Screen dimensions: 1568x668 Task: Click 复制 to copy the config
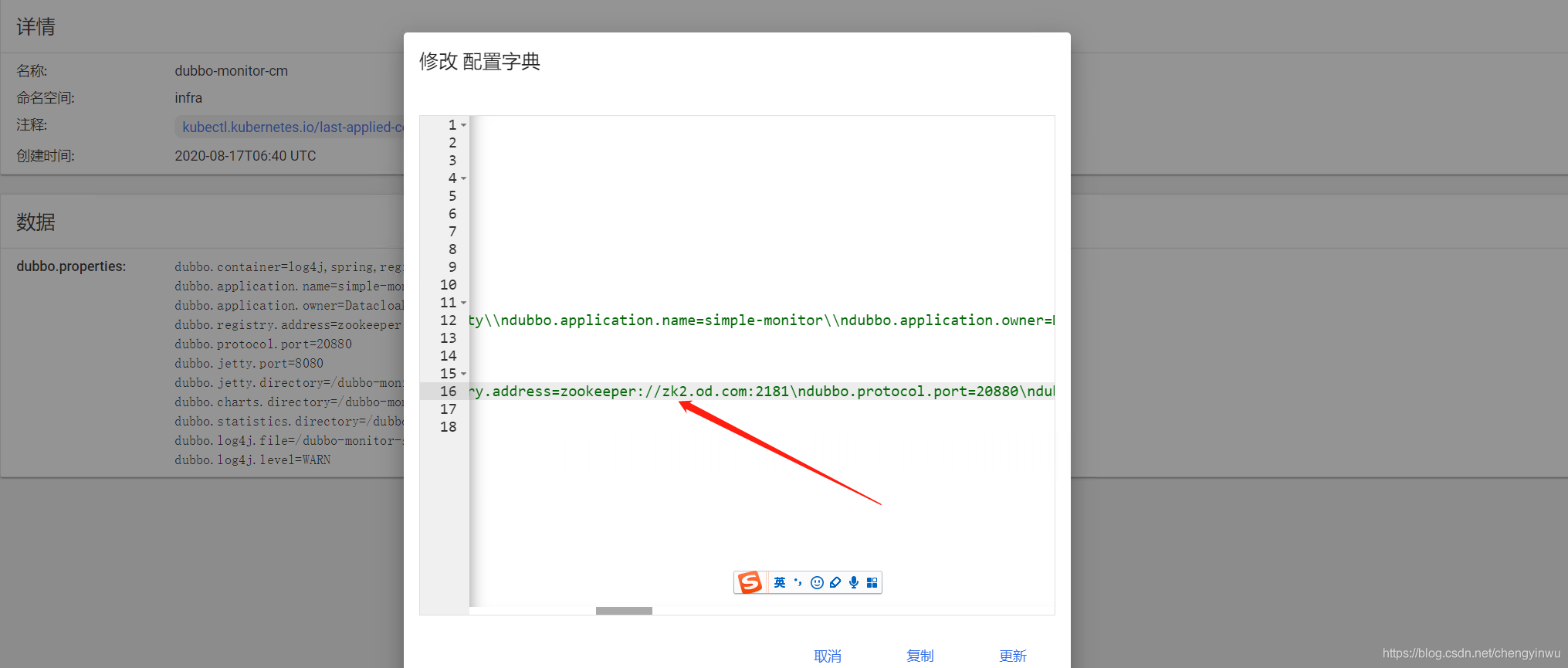pyautogui.click(x=920, y=656)
